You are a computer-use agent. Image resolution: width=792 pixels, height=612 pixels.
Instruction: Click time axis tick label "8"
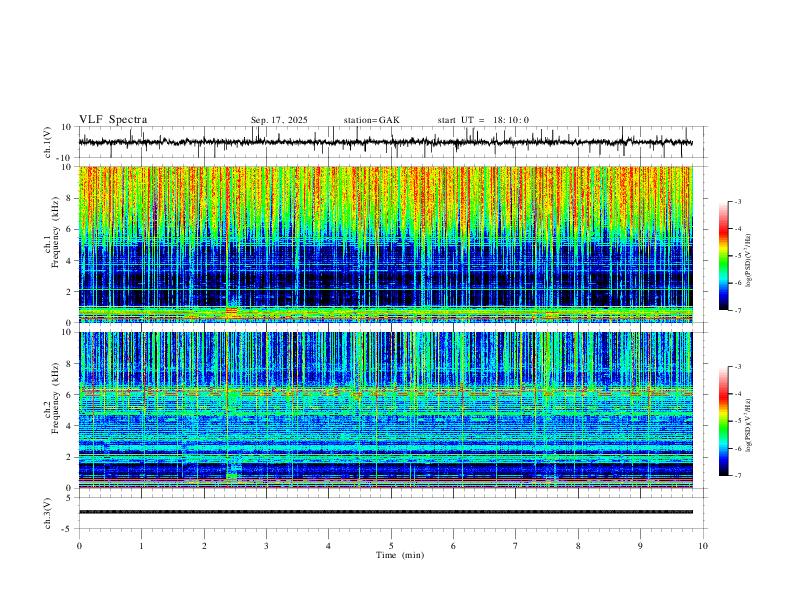point(578,546)
